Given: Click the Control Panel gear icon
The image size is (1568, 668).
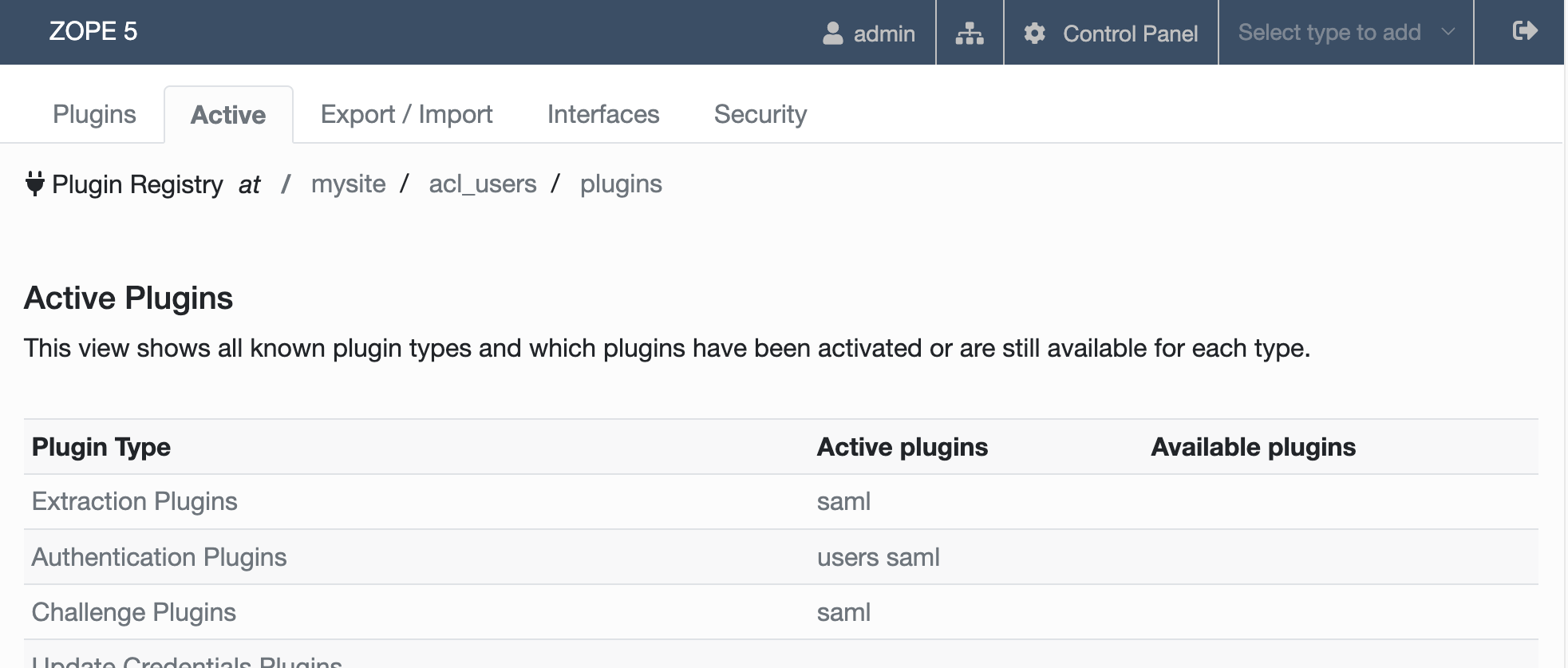Looking at the screenshot, I should point(1035,33).
